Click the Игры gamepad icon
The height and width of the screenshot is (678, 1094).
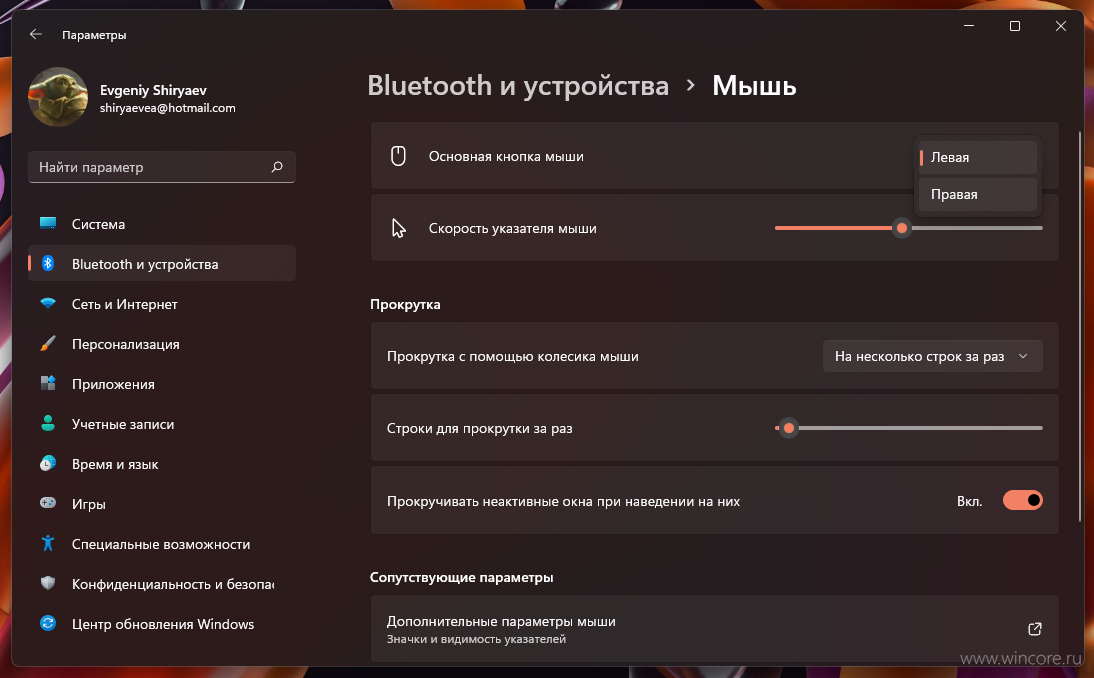coord(48,503)
